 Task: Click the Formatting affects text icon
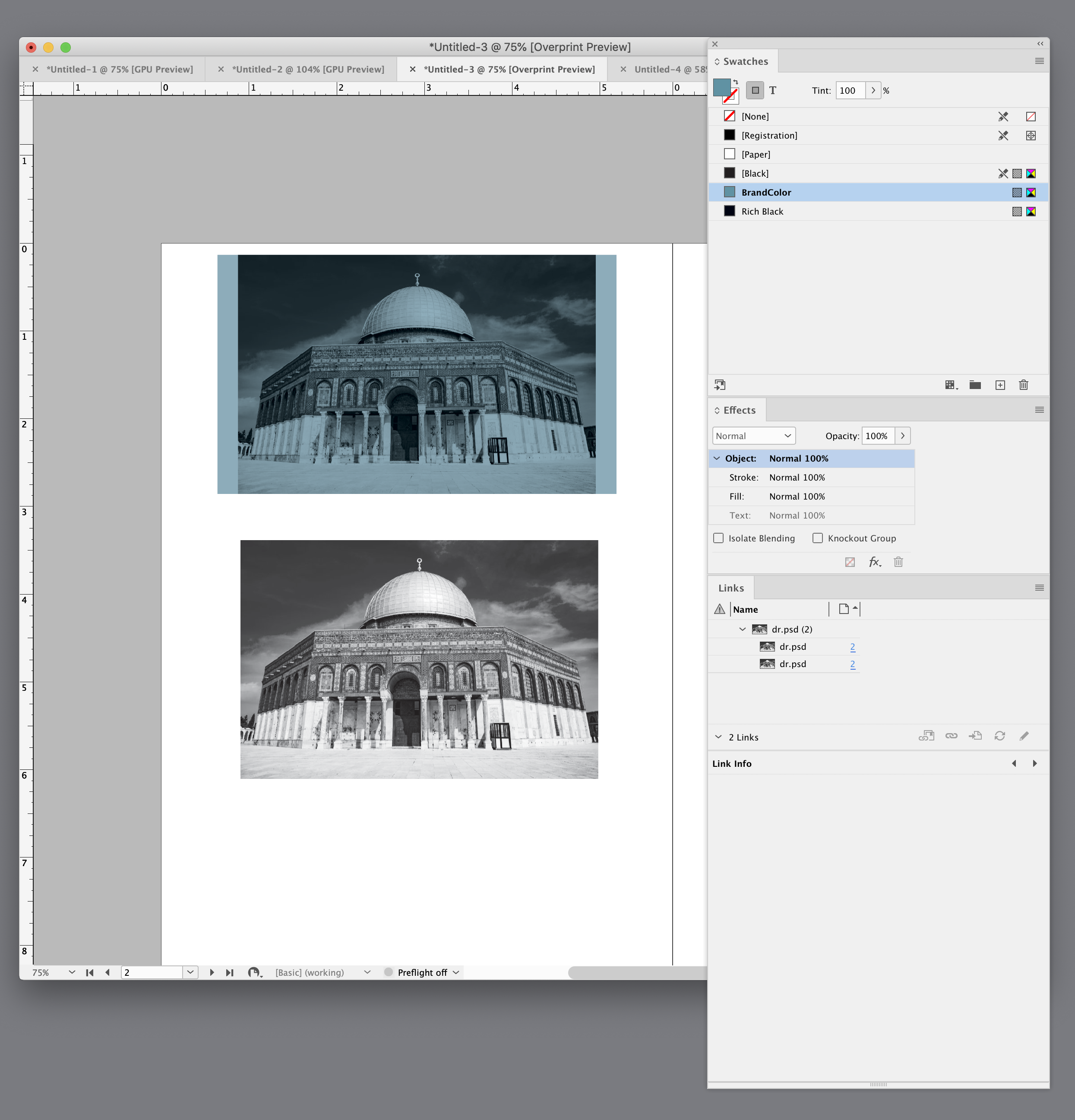[774, 90]
